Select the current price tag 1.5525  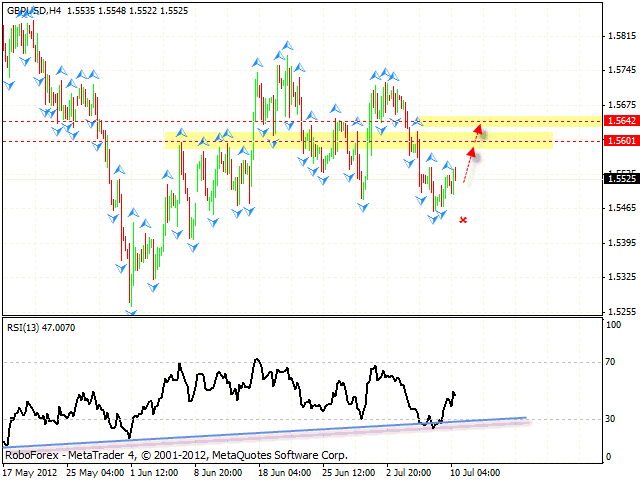click(x=619, y=178)
